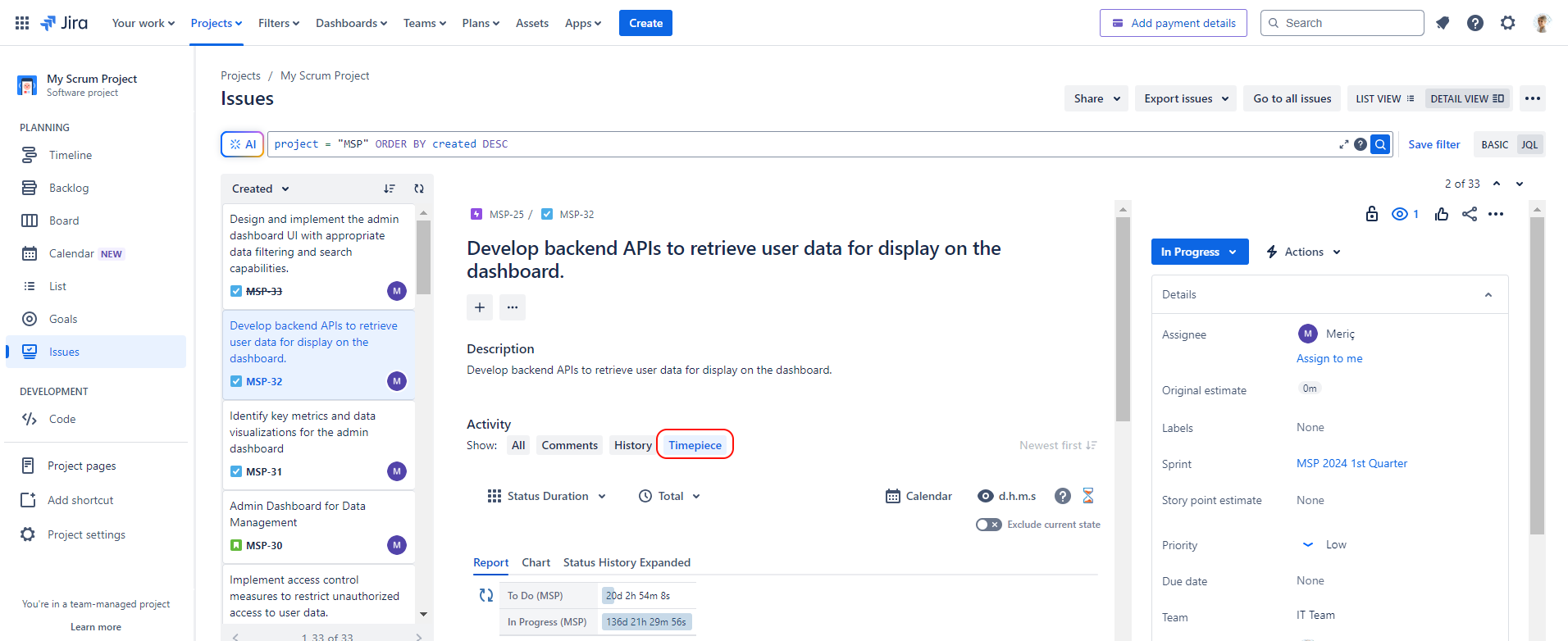Expand the Status Duration dropdown
This screenshot has height=641, width=1568.
pos(547,496)
